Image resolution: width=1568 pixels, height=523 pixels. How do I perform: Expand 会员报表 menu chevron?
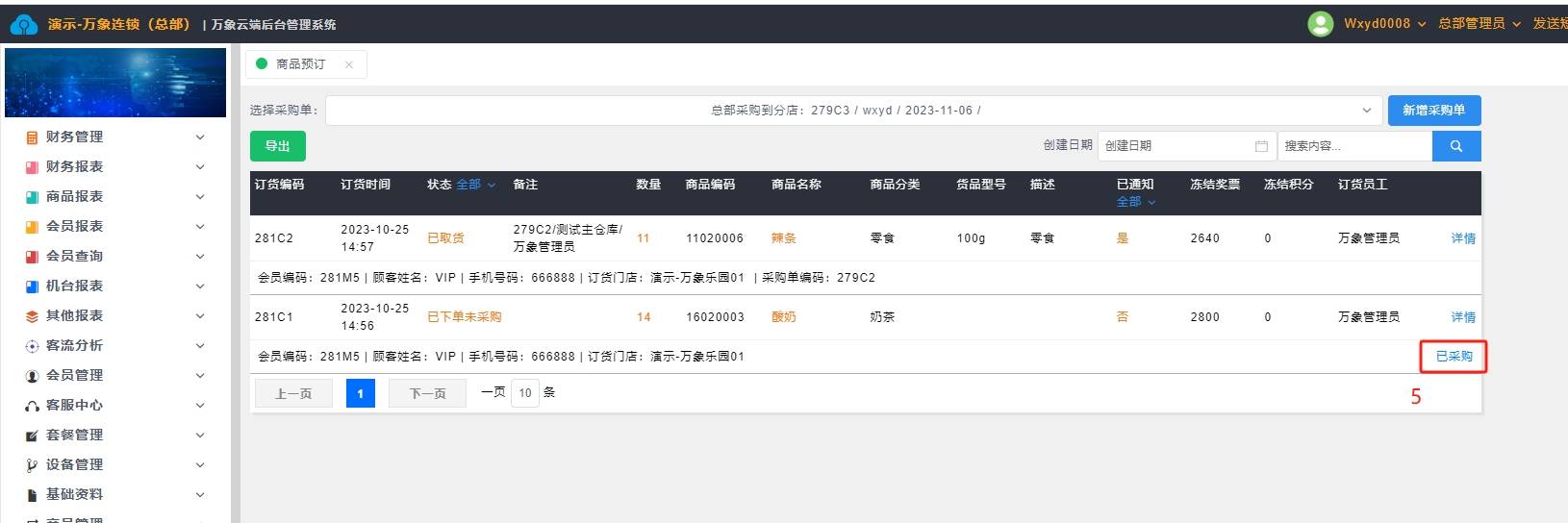click(200, 227)
